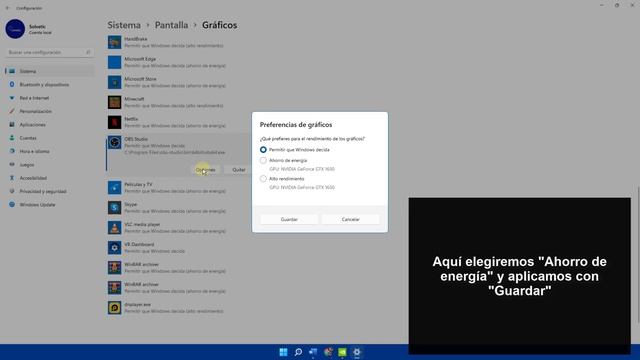
Task: Click the Películas y TV app icon
Action: point(114,187)
